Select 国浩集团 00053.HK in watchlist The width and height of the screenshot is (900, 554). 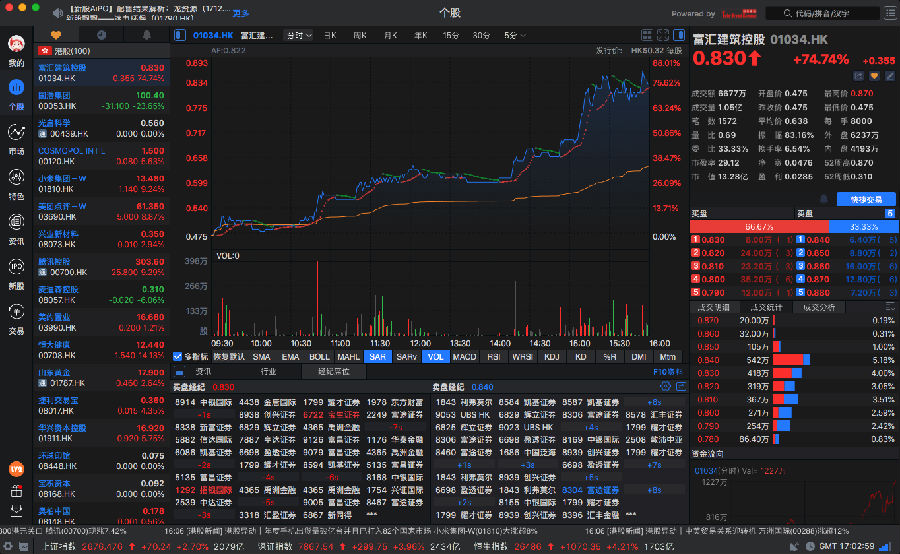coord(102,100)
